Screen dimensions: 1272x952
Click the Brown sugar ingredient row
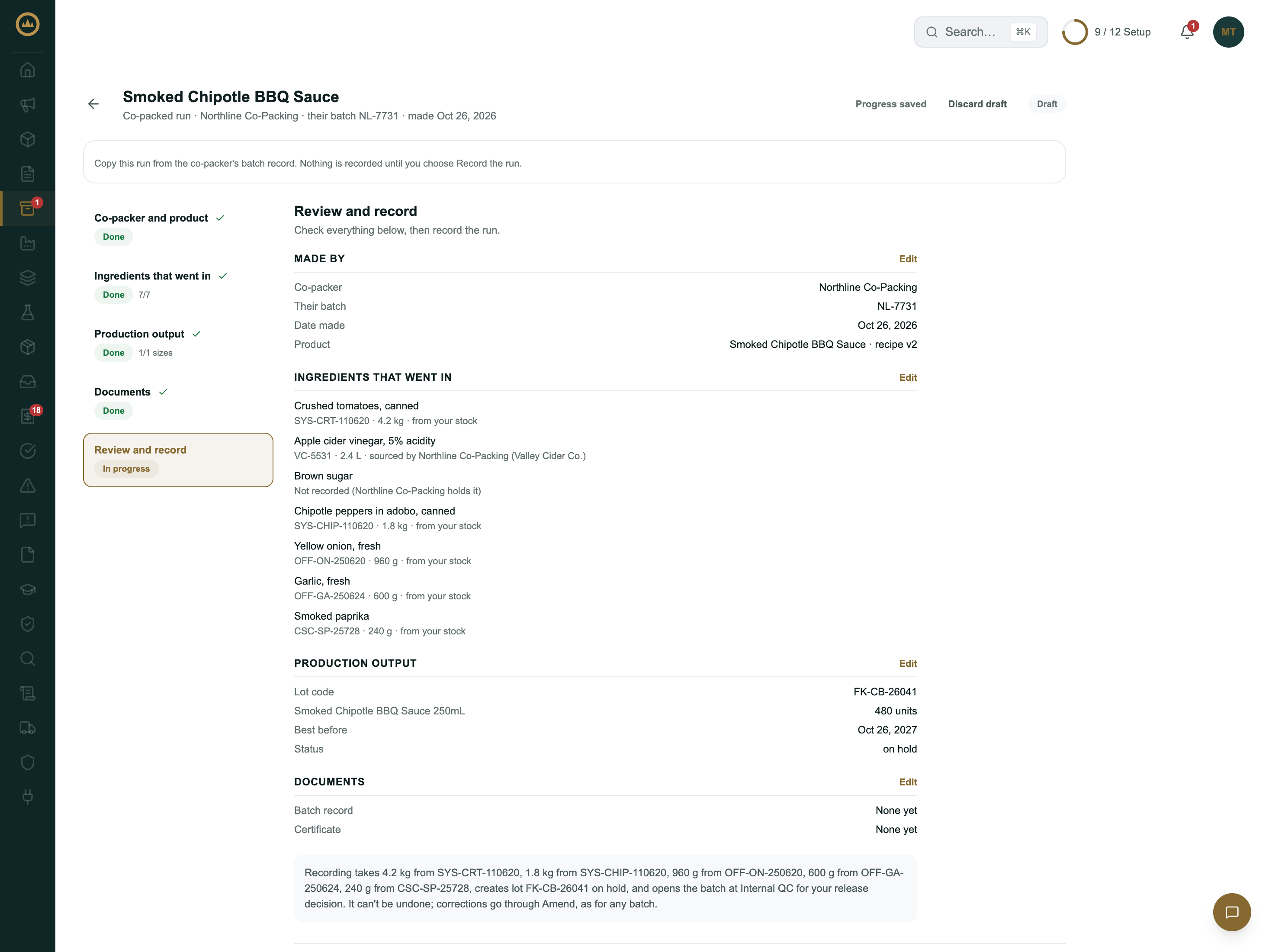(x=605, y=482)
